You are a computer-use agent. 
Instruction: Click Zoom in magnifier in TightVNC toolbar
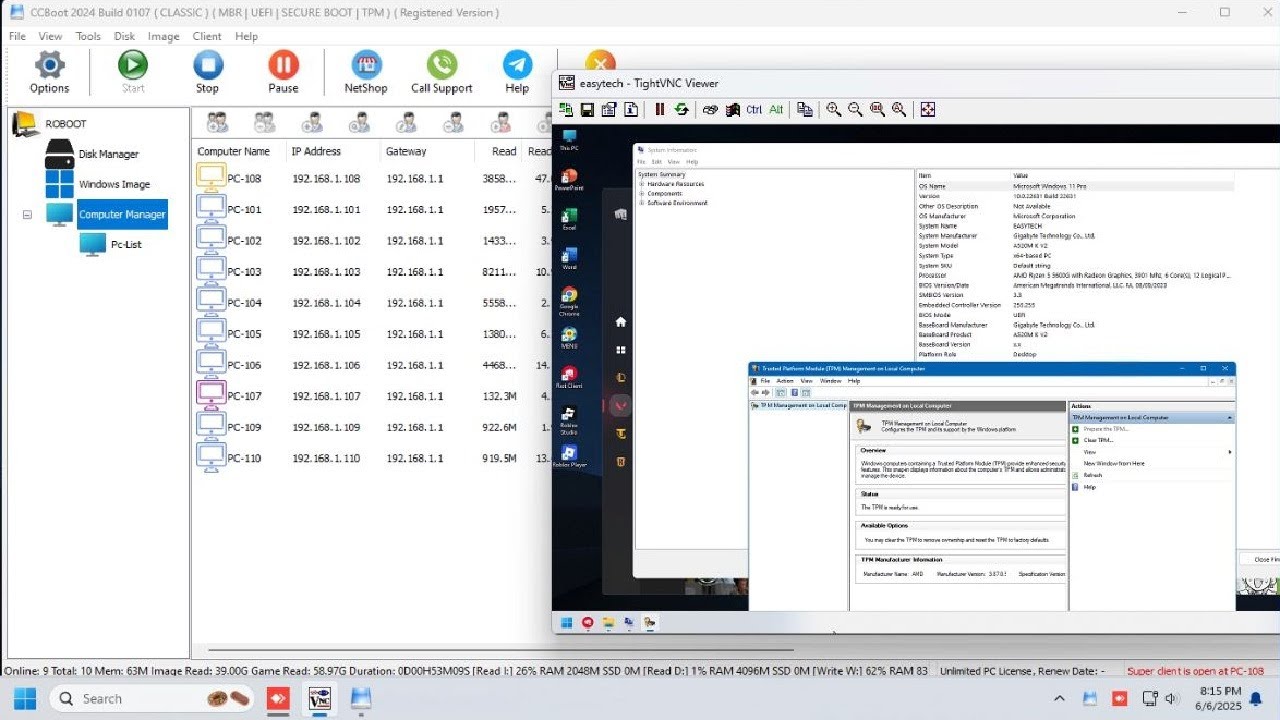834,109
